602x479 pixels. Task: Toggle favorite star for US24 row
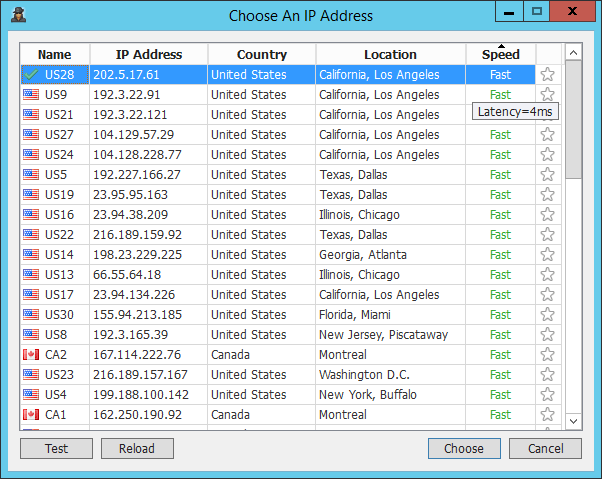547,154
